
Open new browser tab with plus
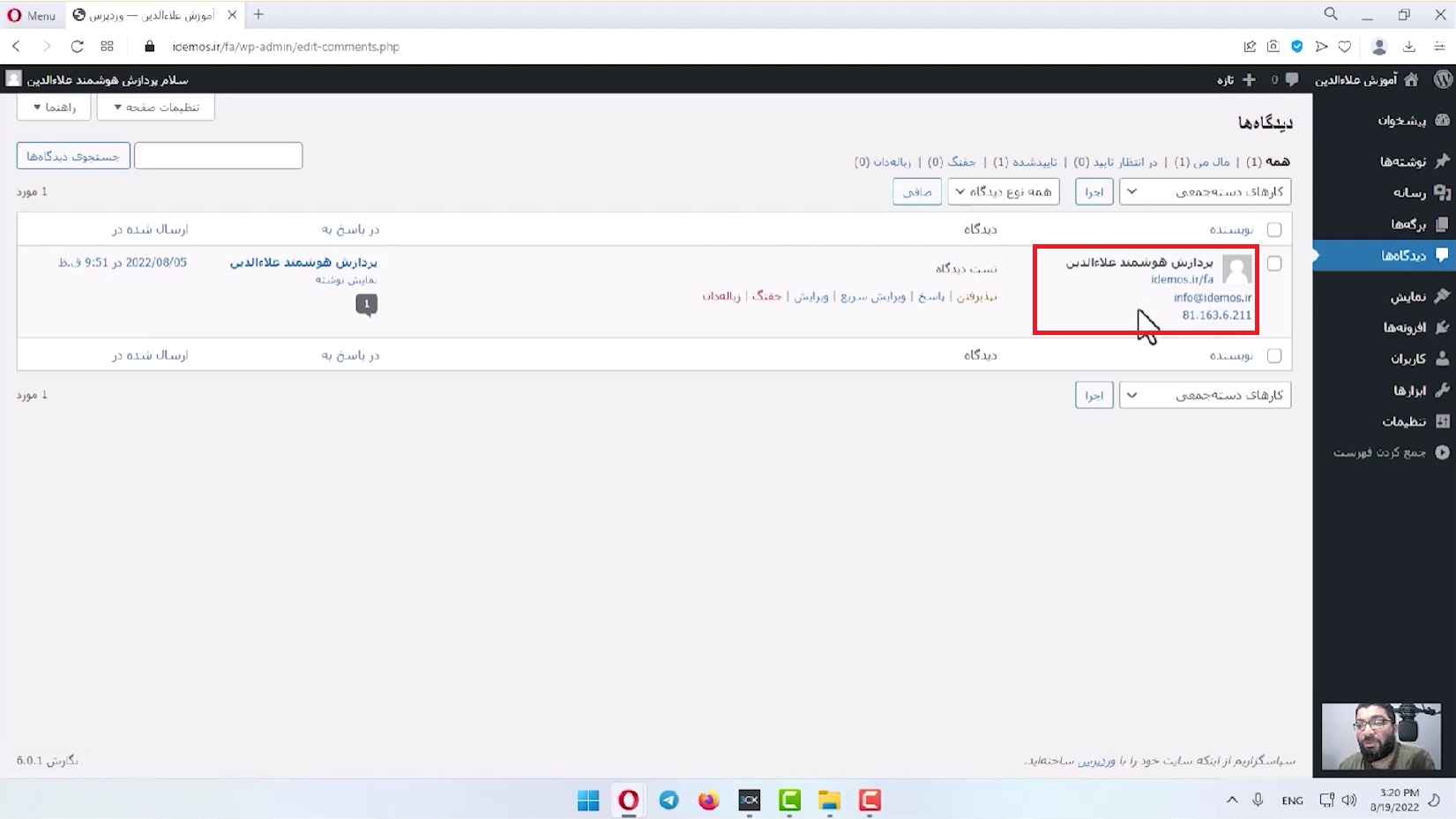[x=258, y=15]
